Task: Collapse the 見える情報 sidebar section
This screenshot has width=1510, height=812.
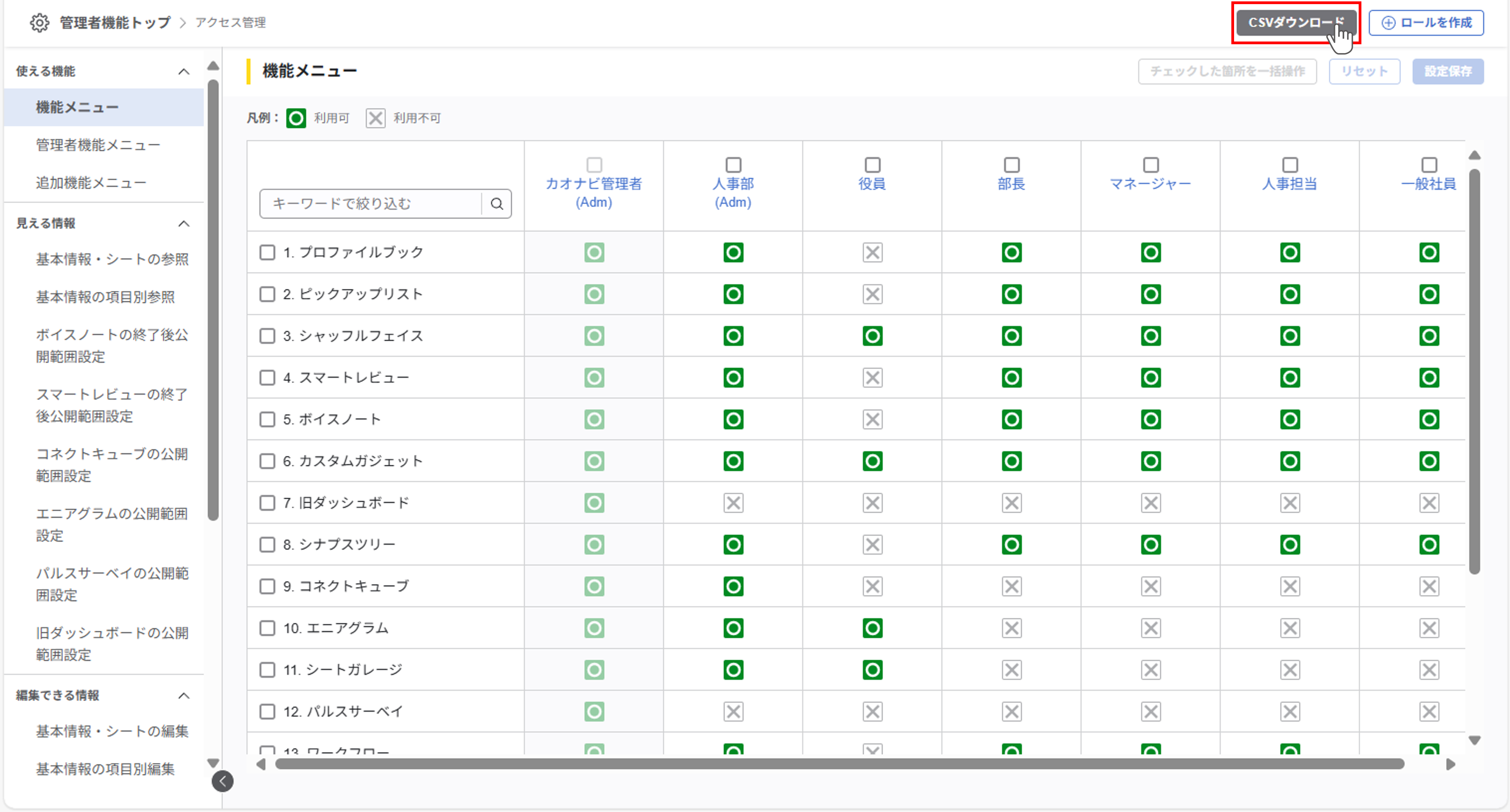Action: tap(184, 224)
